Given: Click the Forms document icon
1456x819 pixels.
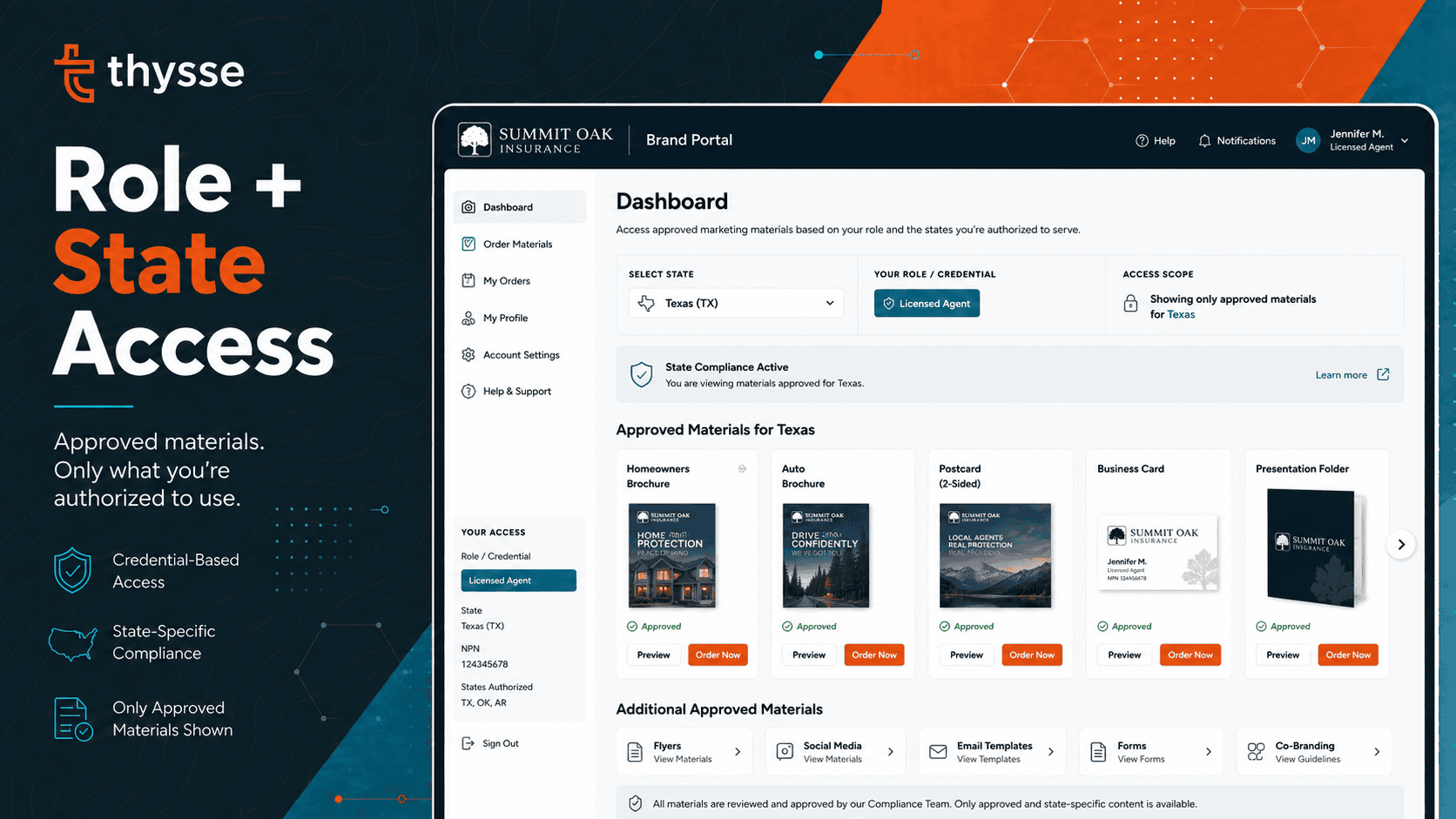Looking at the screenshot, I should click(1098, 752).
